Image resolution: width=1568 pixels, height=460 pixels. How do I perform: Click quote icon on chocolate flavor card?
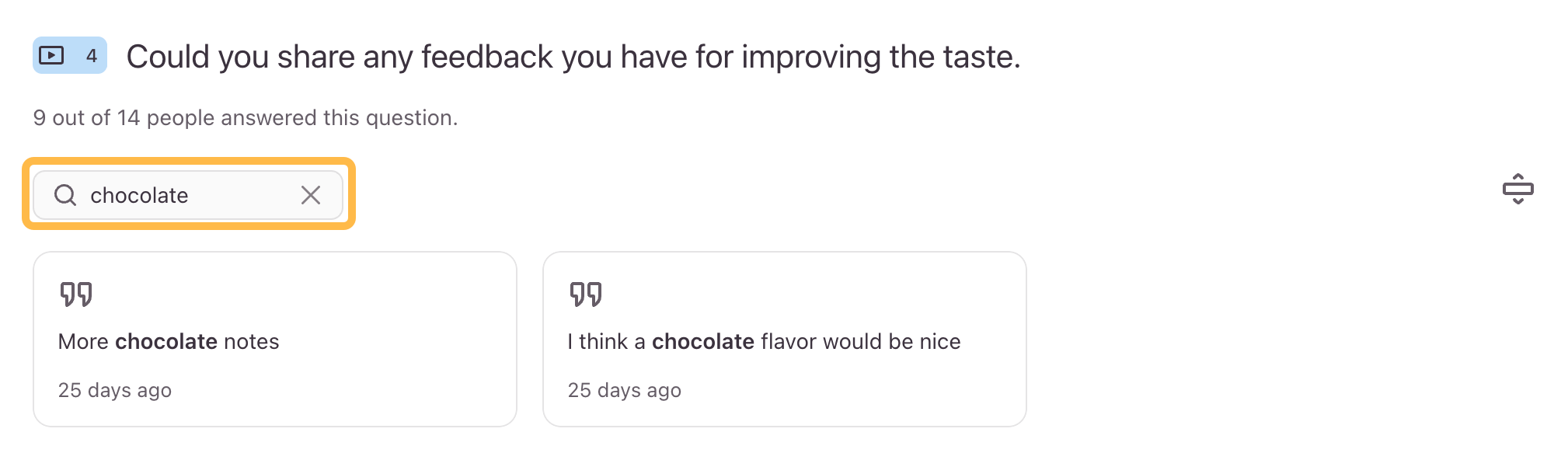pyautogui.click(x=586, y=294)
